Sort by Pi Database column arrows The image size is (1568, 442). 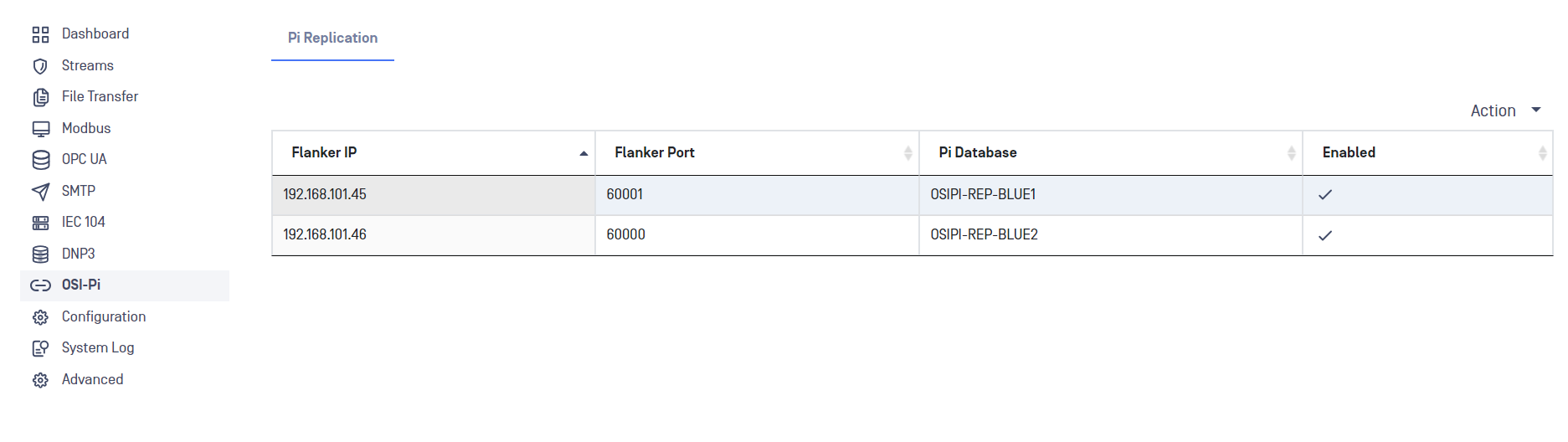(x=1292, y=152)
